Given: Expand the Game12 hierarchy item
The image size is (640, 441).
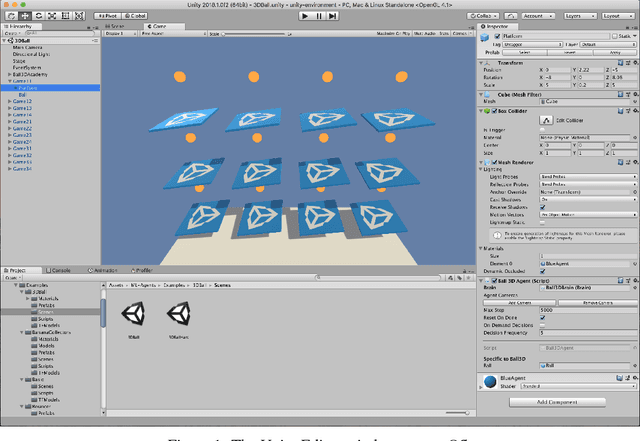Looking at the screenshot, I should 9,102.
